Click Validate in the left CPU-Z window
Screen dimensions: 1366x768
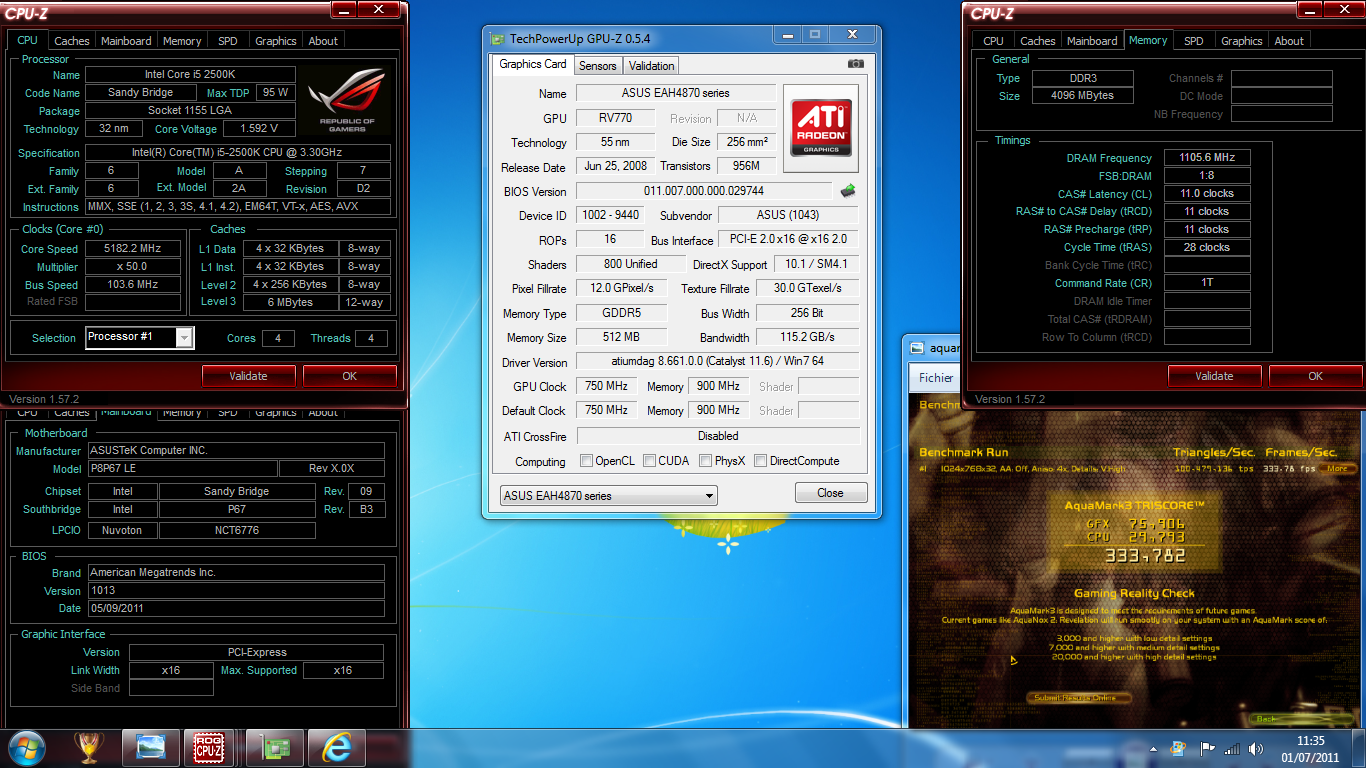point(248,376)
